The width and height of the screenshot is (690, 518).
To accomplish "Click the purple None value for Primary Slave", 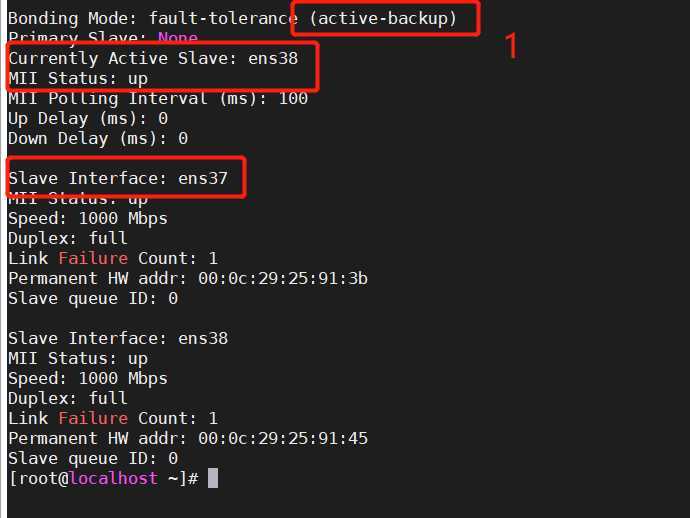I will coord(178,38).
